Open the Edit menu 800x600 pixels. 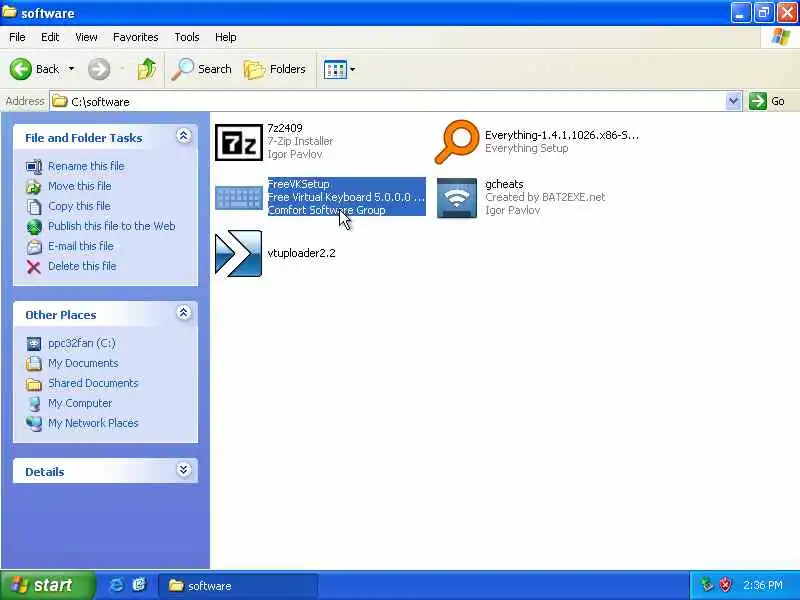click(x=50, y=37)
